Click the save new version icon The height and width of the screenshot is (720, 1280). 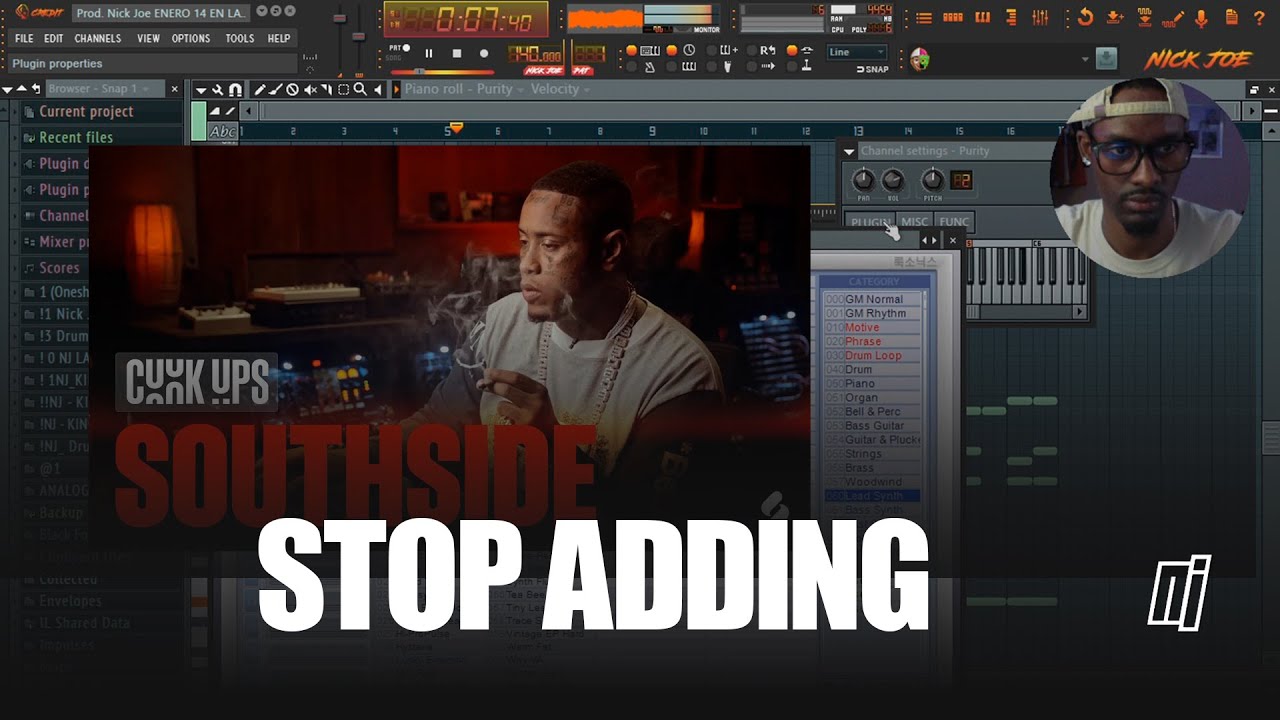point(1115,18)
